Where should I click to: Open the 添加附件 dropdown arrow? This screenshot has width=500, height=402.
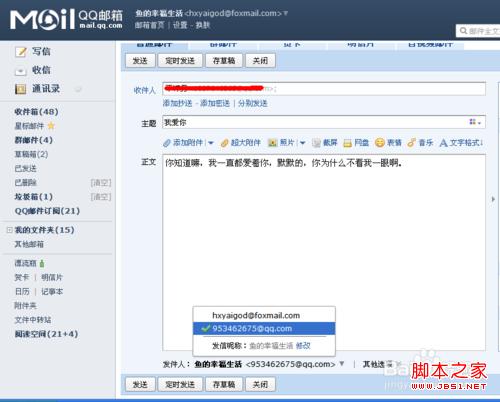point(211,143)
